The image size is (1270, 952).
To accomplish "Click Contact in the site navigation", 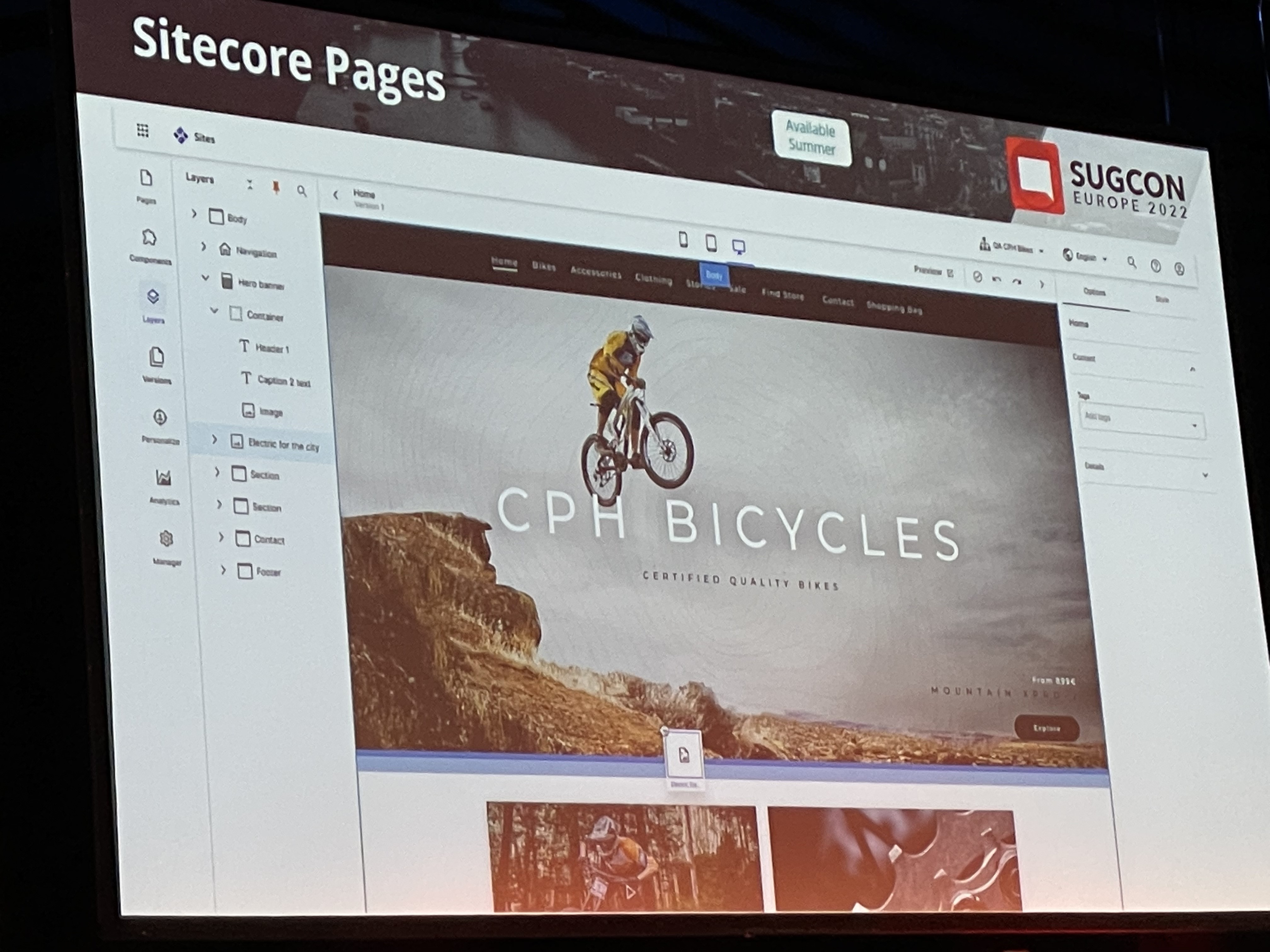I will pos(838,301).
